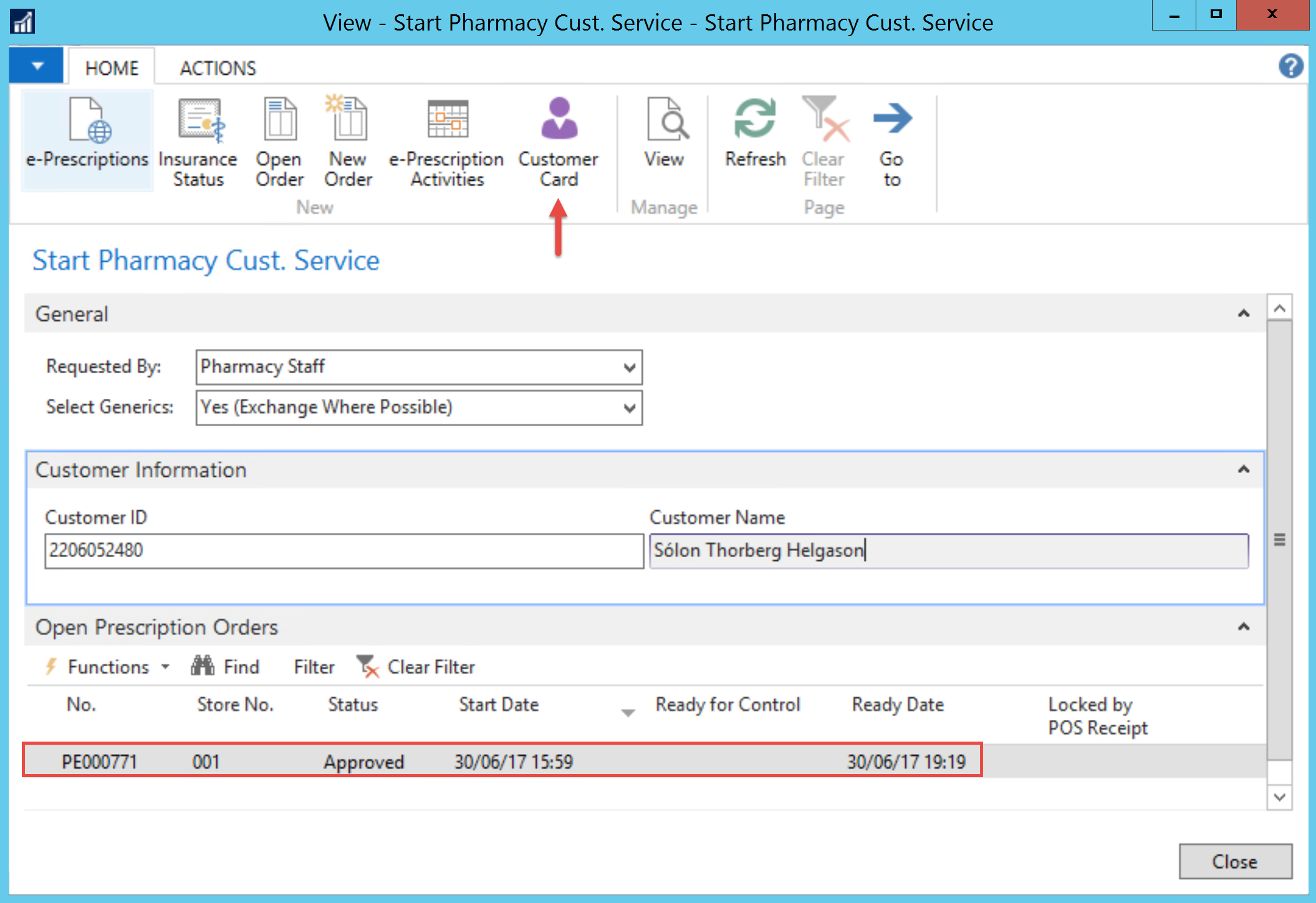Viewport: 1316px width, 903px height.
Task: Open Order icon in ribbon
Action: coord(280,120)
